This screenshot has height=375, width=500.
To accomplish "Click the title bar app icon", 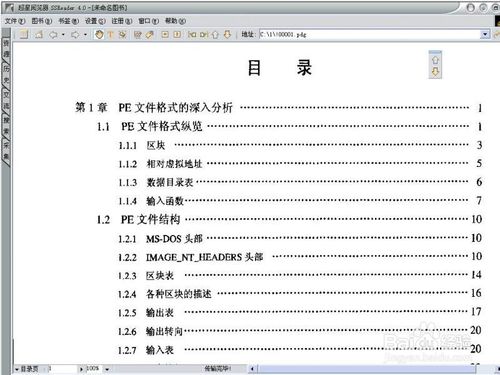I will coord(9,7).
